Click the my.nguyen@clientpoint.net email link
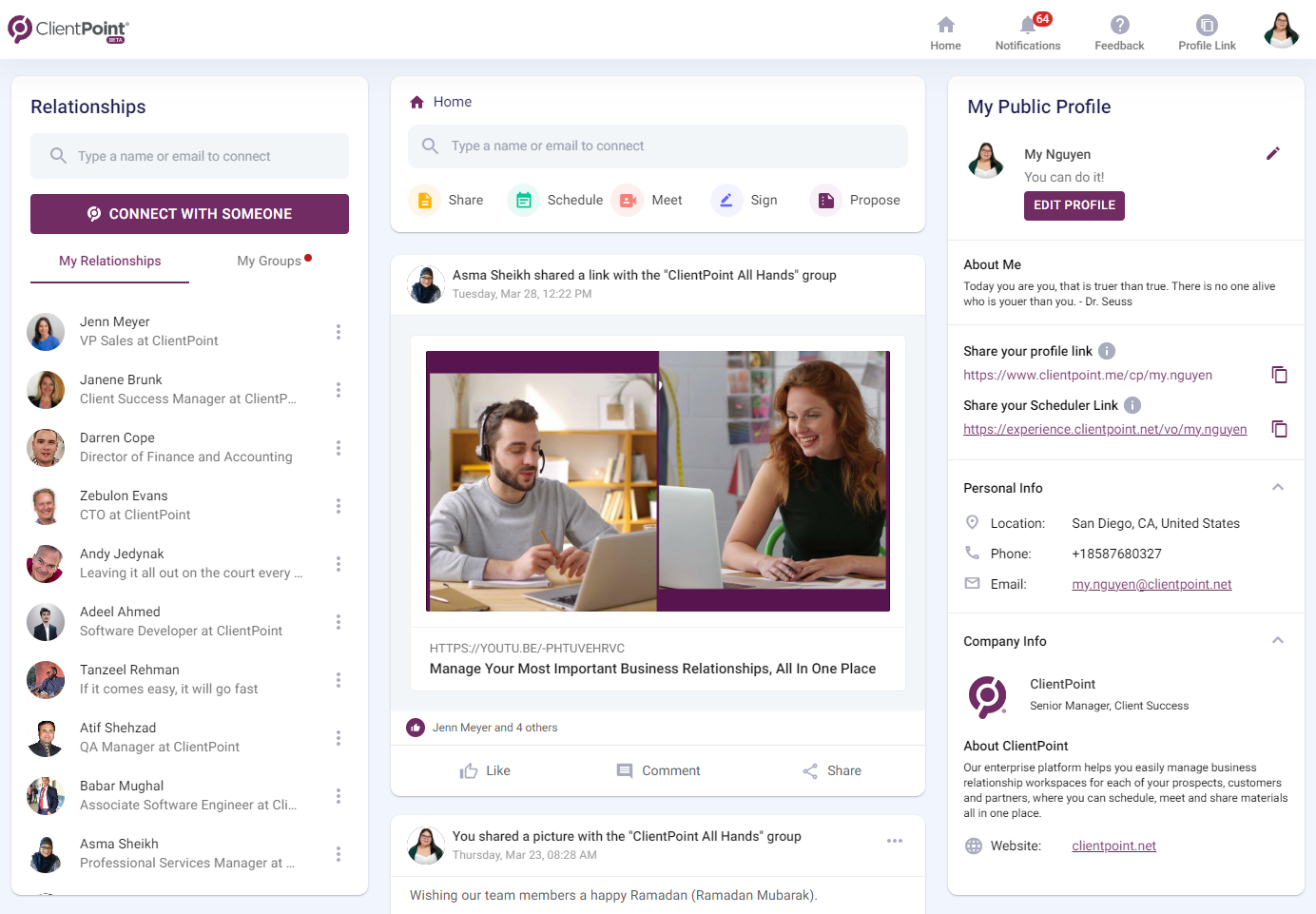This screenshot has width=1316, height=914. click(x=1151, y=584)
